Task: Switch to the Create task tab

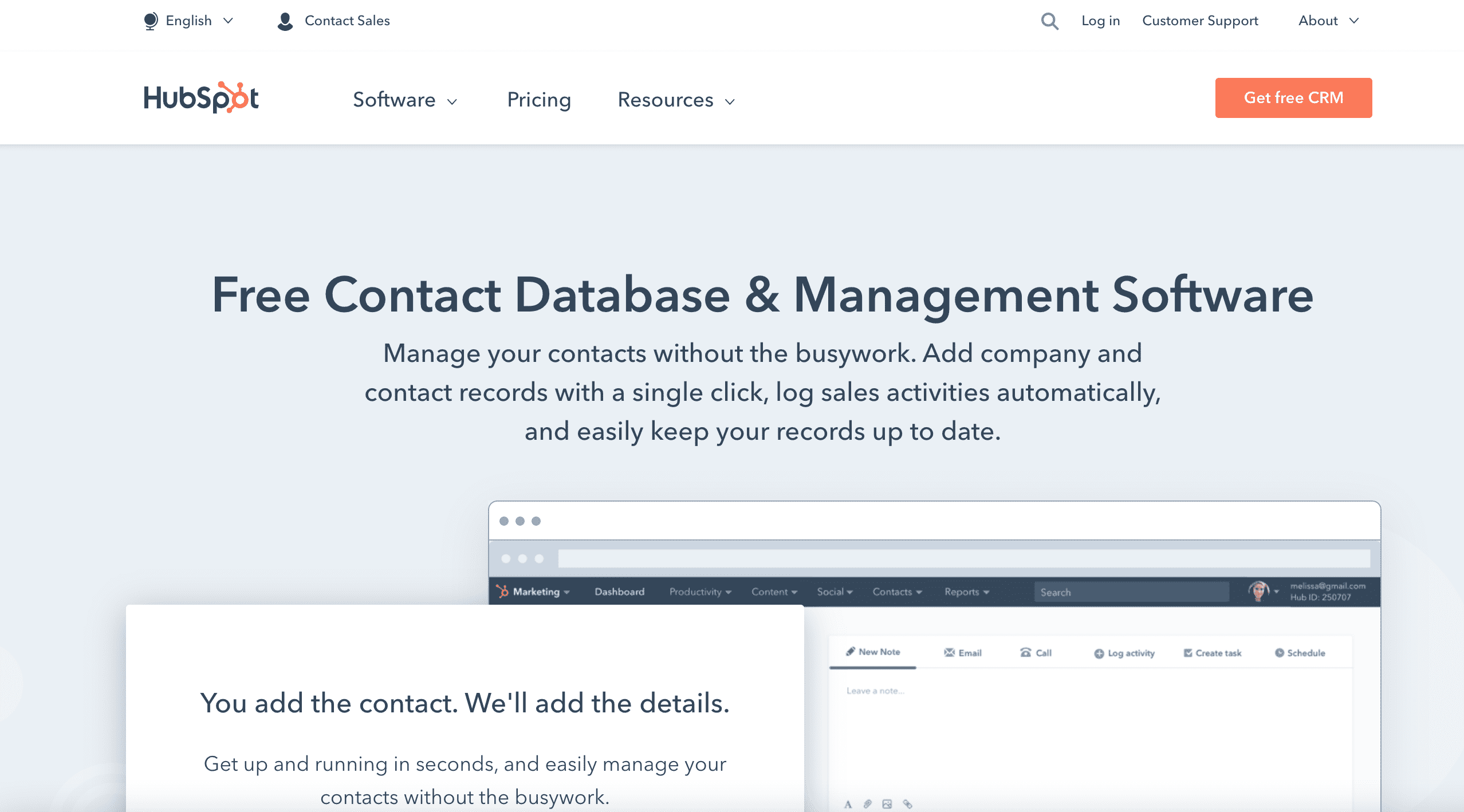Action: pos(1213,653)
